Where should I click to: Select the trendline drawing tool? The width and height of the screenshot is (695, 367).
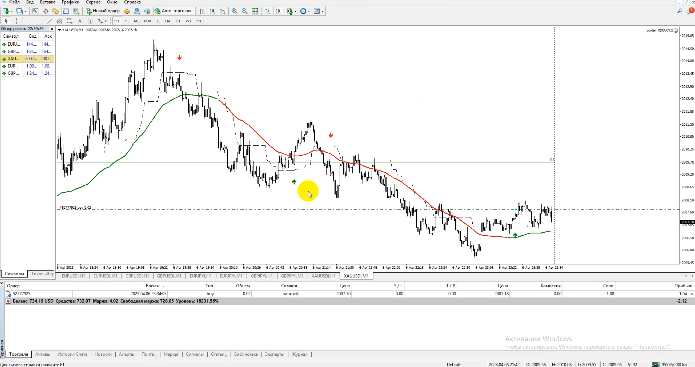point(49,21)
